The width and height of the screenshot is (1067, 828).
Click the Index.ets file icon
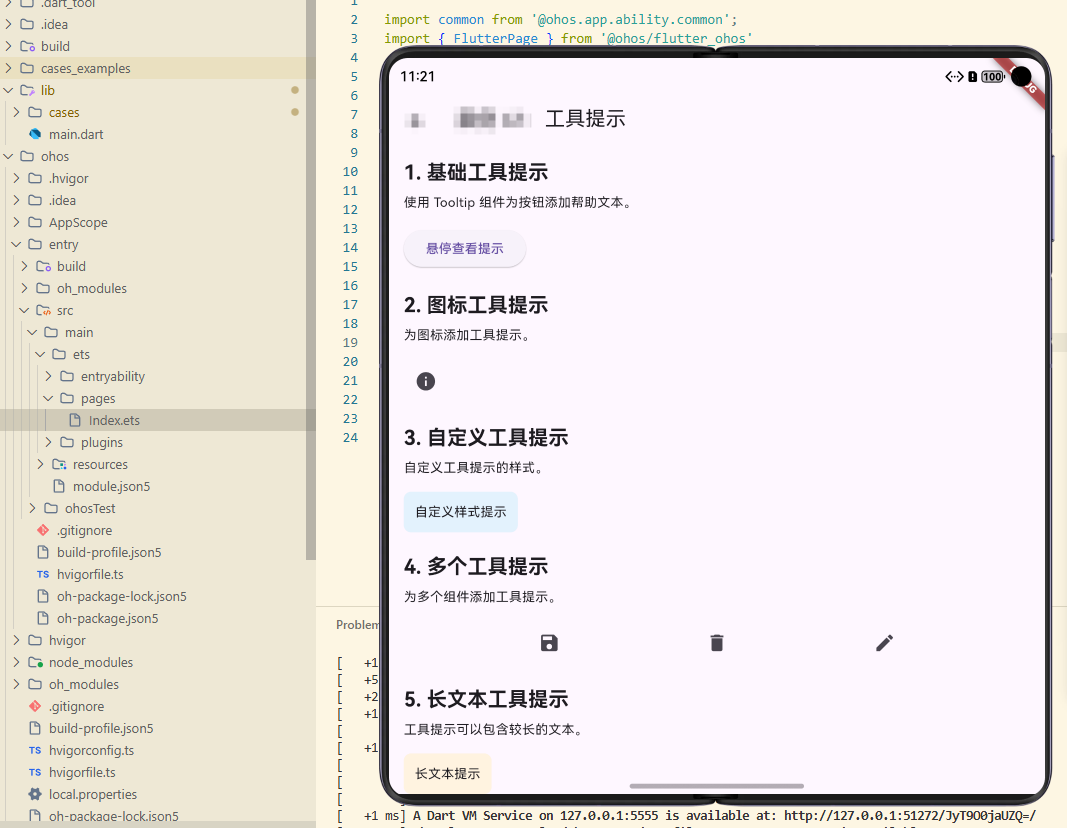(75, 420)
